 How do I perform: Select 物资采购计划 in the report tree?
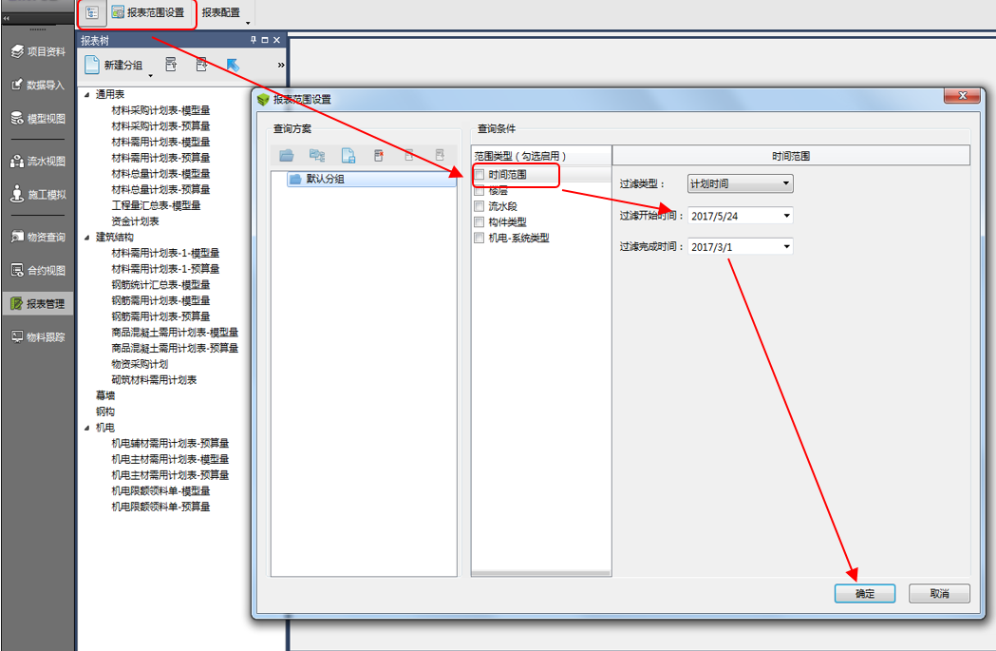[140, 364]
